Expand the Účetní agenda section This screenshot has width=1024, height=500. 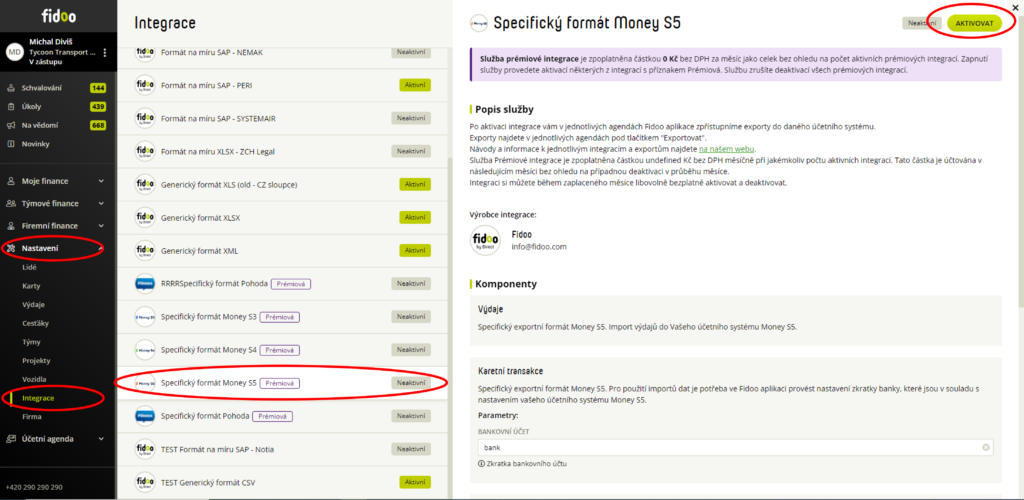pyautogui.click(x=101, y=439)
